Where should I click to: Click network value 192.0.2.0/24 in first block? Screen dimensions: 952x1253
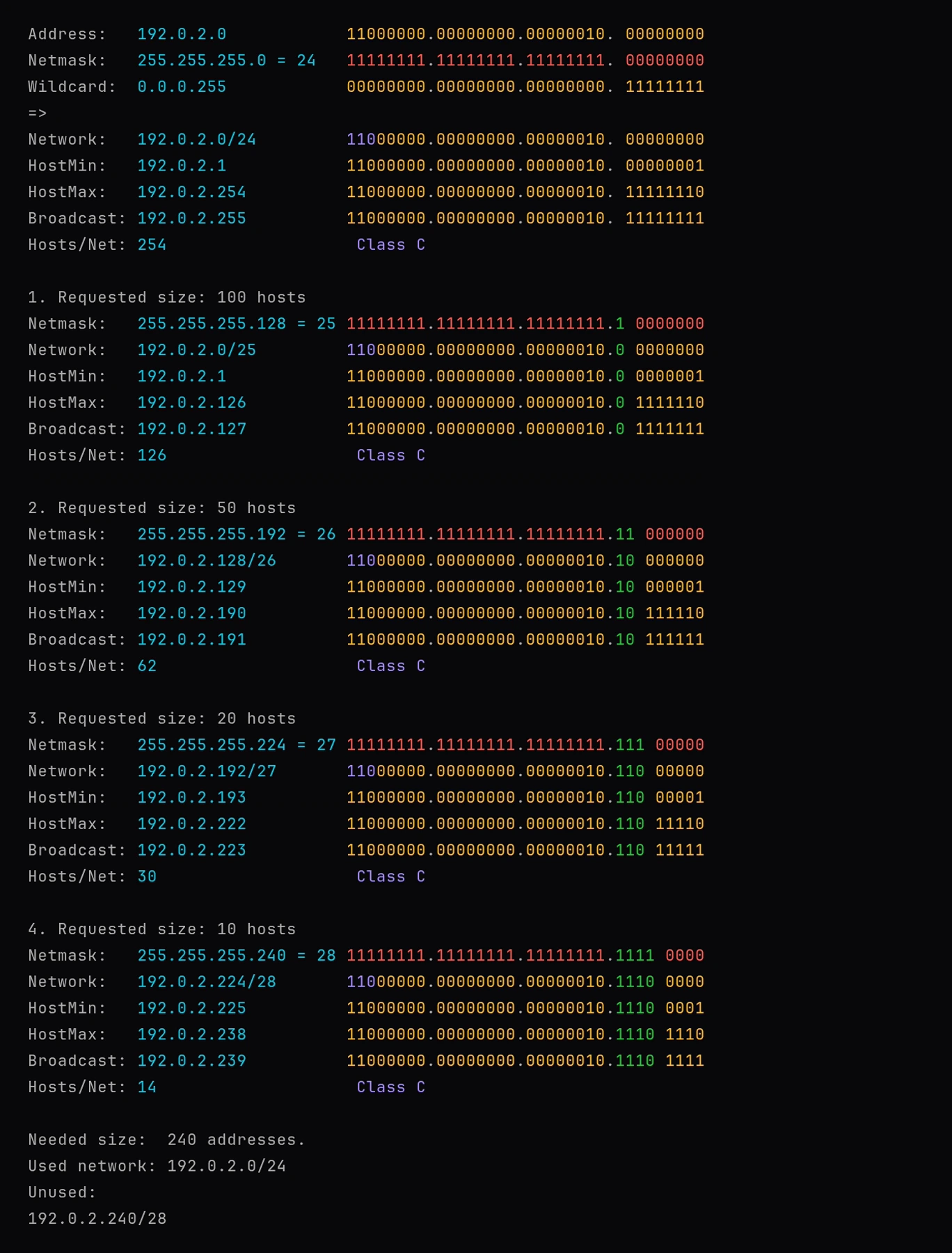coord(197,139)
